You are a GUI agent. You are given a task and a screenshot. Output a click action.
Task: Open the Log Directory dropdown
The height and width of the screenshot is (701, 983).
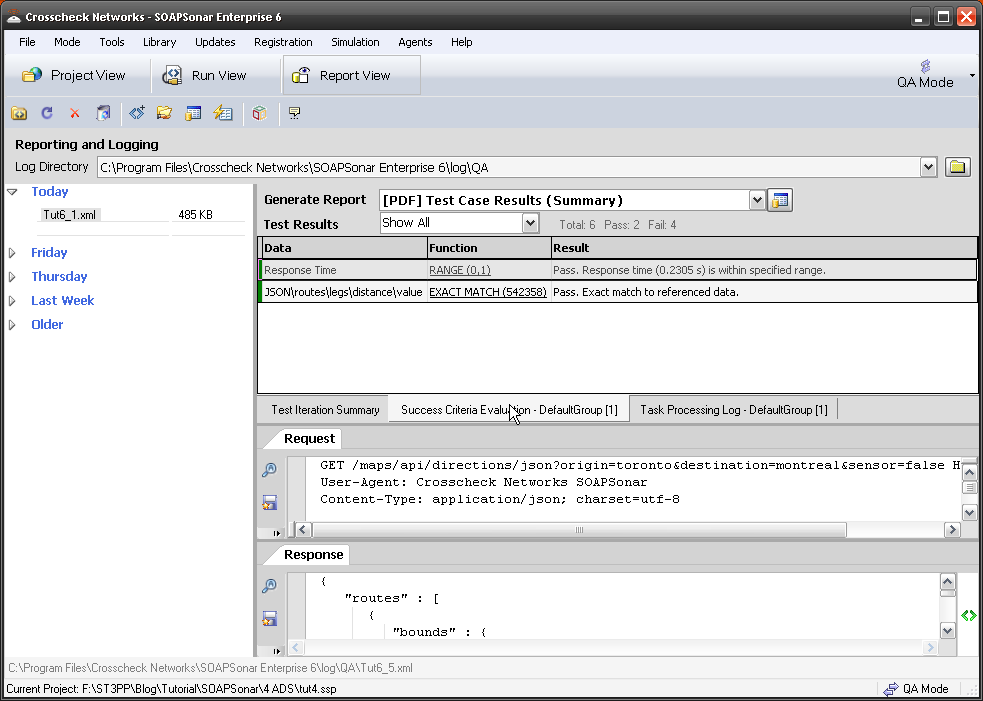928,167
